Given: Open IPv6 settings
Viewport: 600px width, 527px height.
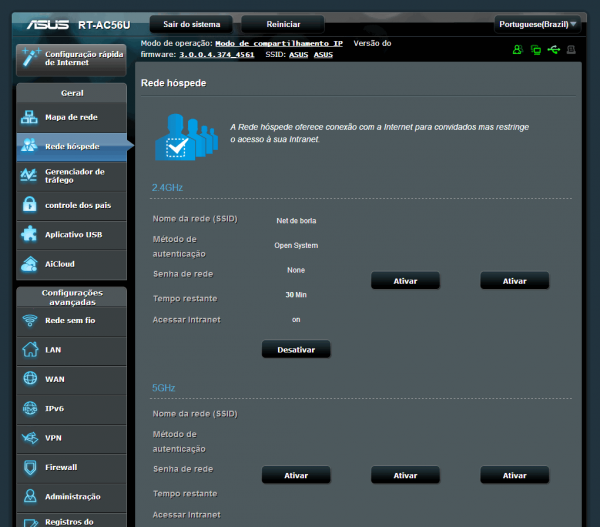Looking at the screenshot, I should (x=72, y=409).
